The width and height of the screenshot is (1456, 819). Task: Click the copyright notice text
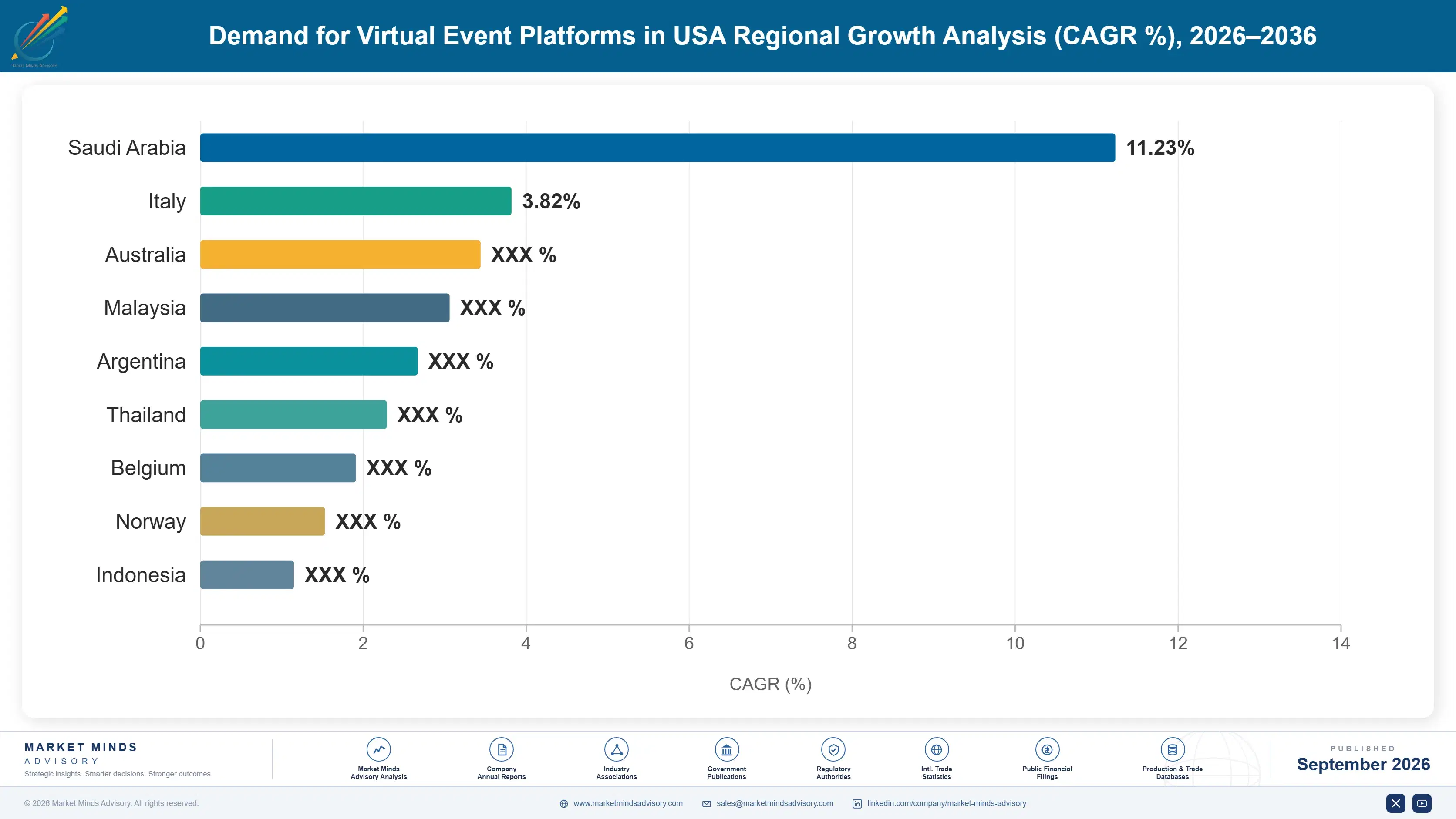[111, 803]
